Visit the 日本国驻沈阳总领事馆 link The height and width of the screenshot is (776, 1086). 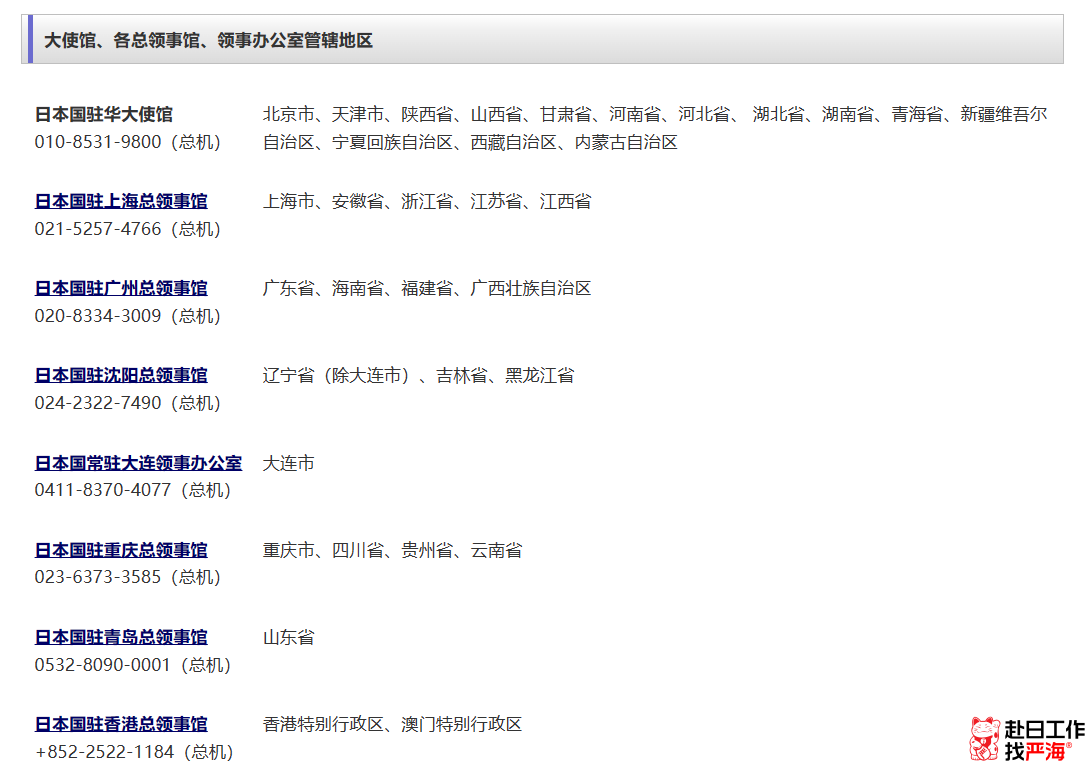pyautogui.click(x=121, y=376)
